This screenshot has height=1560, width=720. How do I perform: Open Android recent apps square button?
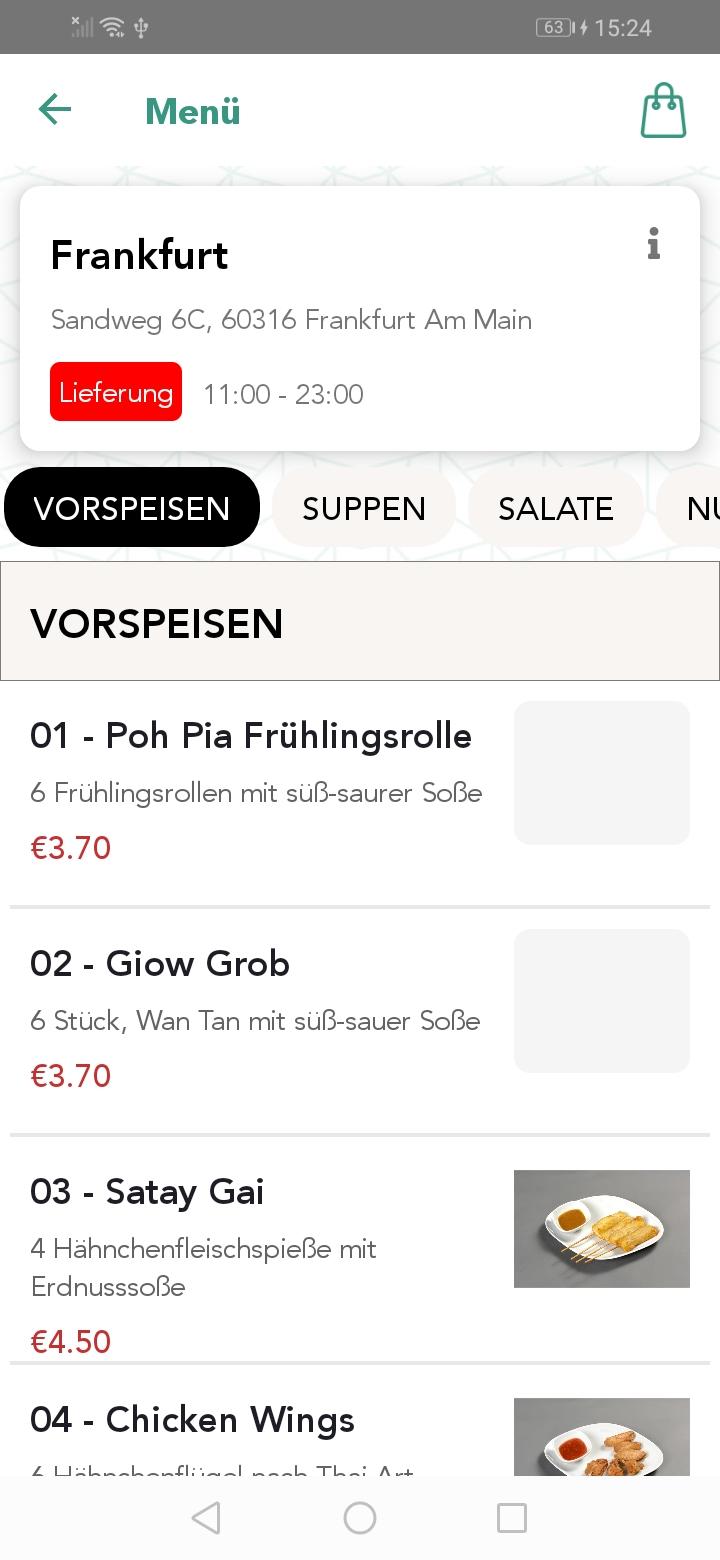click(x=511, y=1518)
